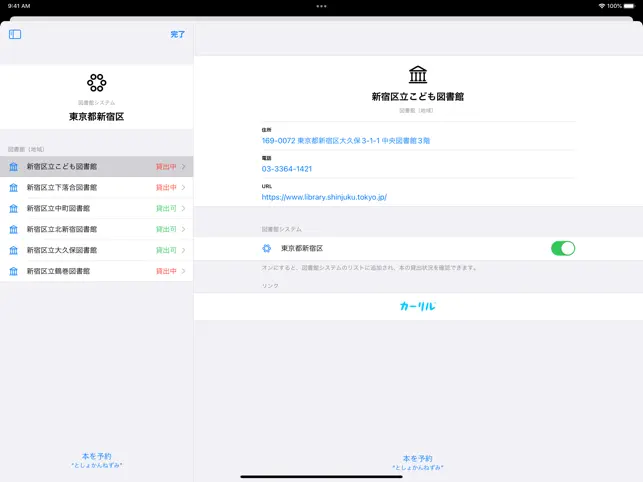Select the 新宿区立こども図書館 building icon in list
This screenshot has height=482, width=643.
[x=14, y=167]
